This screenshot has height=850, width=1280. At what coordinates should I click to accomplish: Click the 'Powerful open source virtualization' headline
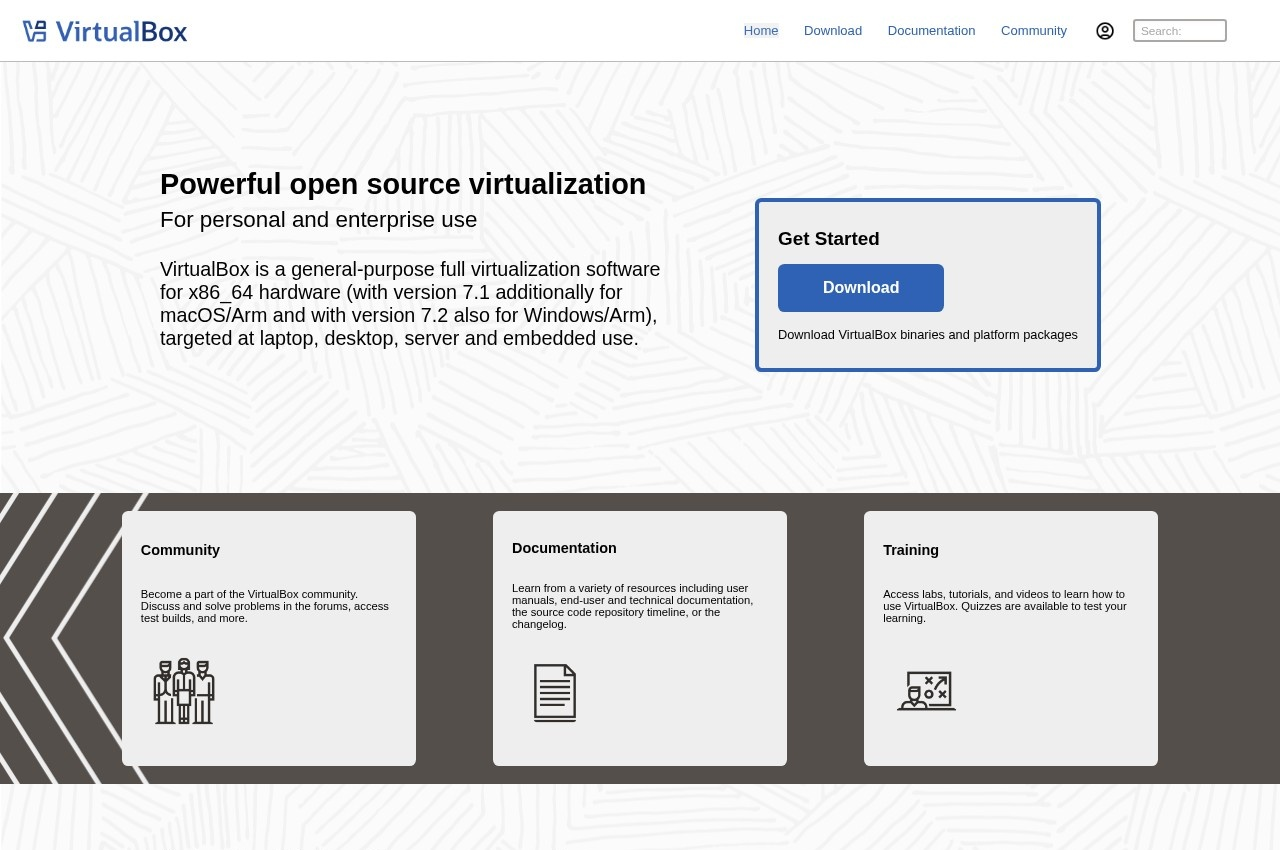pos(403,184)
